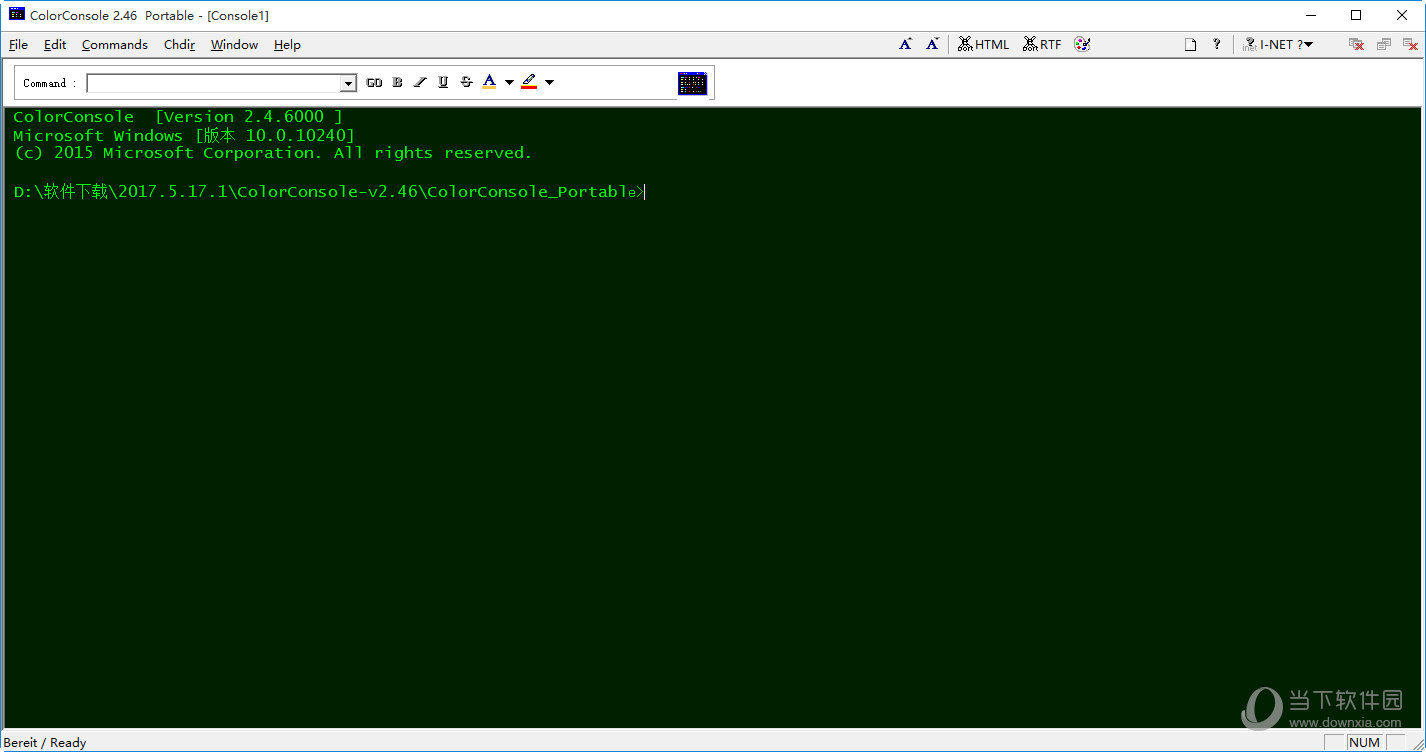Image resolution: width=1426 pixels, height=752 pixels.
Task: Expand the Command history dropdown arrow
Action: (349, 83)
